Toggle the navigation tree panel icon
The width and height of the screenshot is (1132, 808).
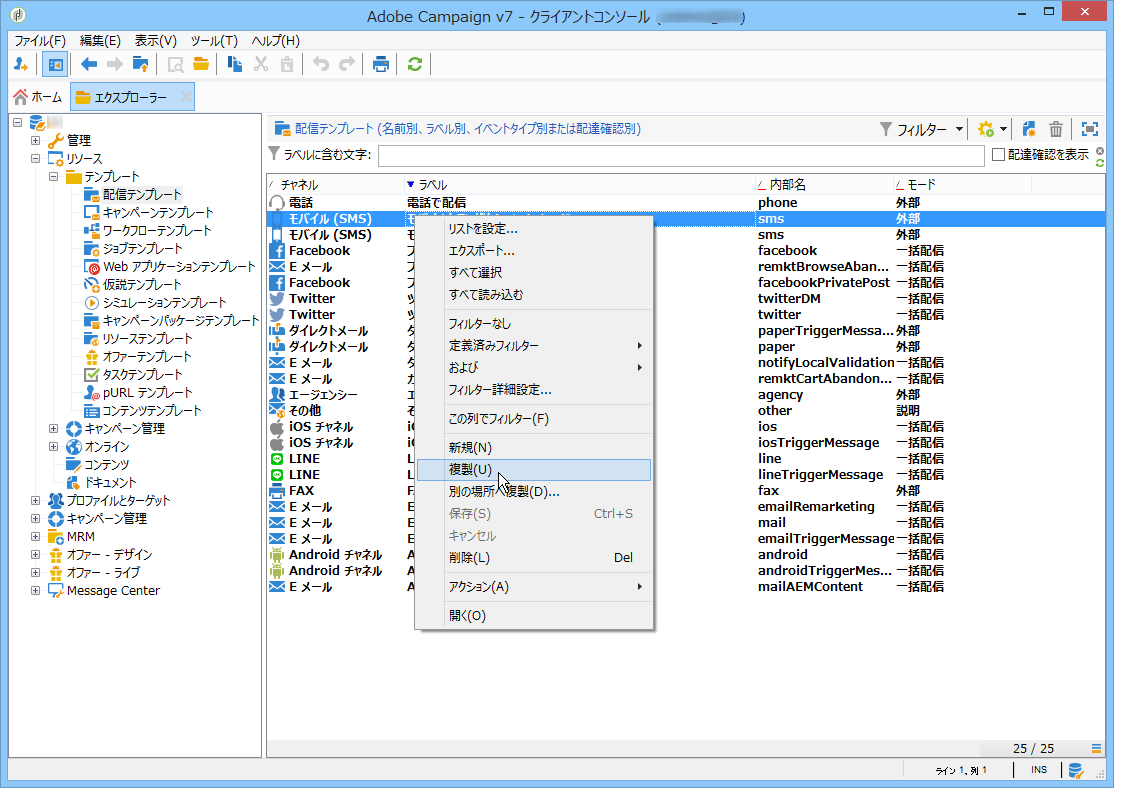(x=55, y=65)
